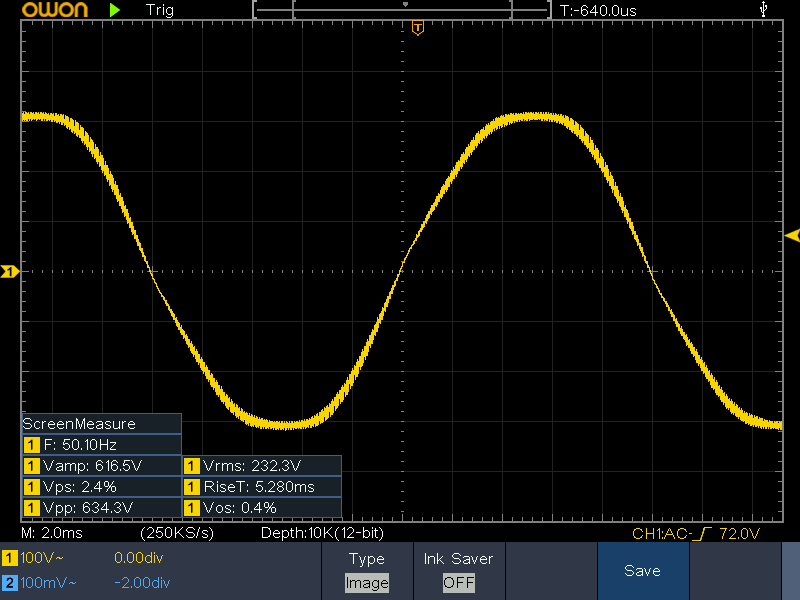Click the Save button
800x600 pixels.
click(643, 571)
